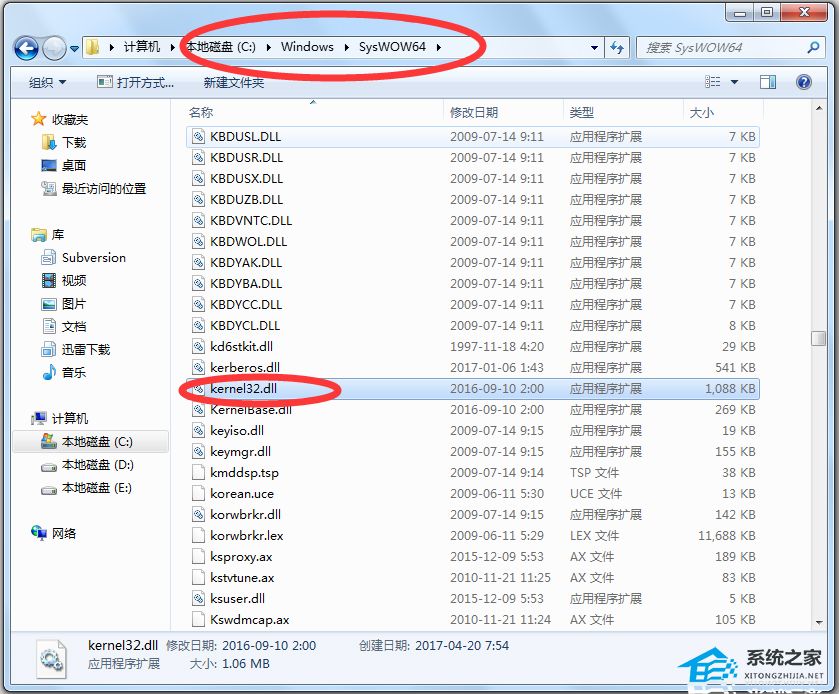Select 计算机 in the navigation pane
This screenshot has height=694, width=839.
[70, 418]
